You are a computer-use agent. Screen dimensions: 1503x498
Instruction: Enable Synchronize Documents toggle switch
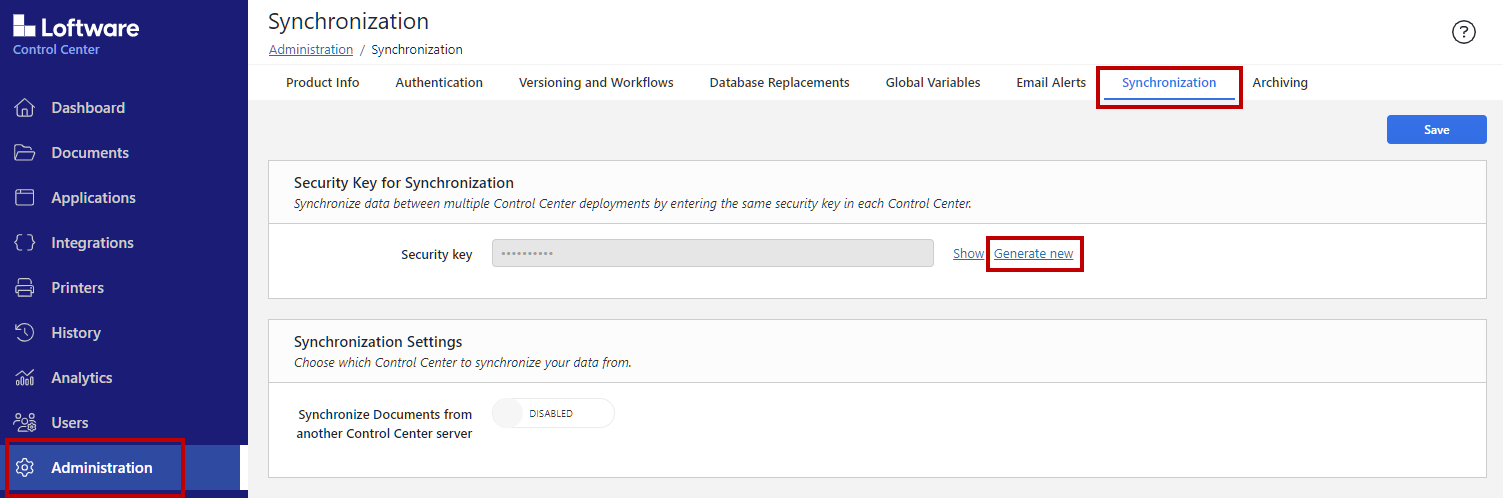pos(552,414)
